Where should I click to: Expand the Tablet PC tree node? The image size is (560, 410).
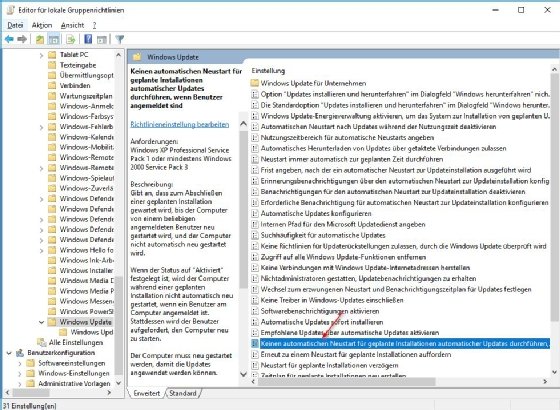[41, 55]
